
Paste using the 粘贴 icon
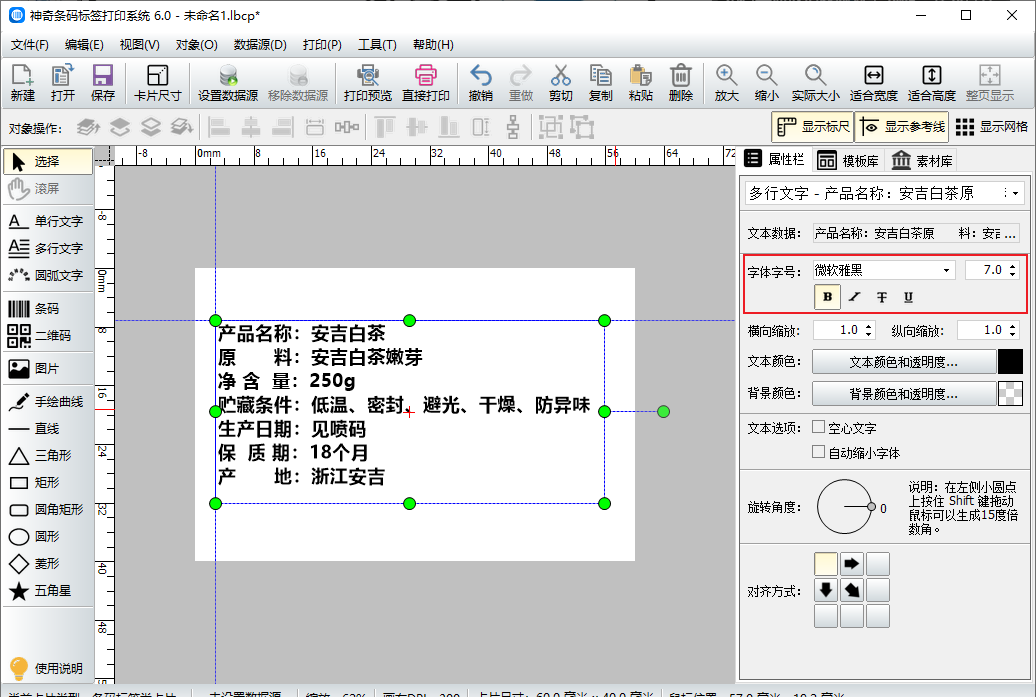pyautogui.click(x=640, y=83)
